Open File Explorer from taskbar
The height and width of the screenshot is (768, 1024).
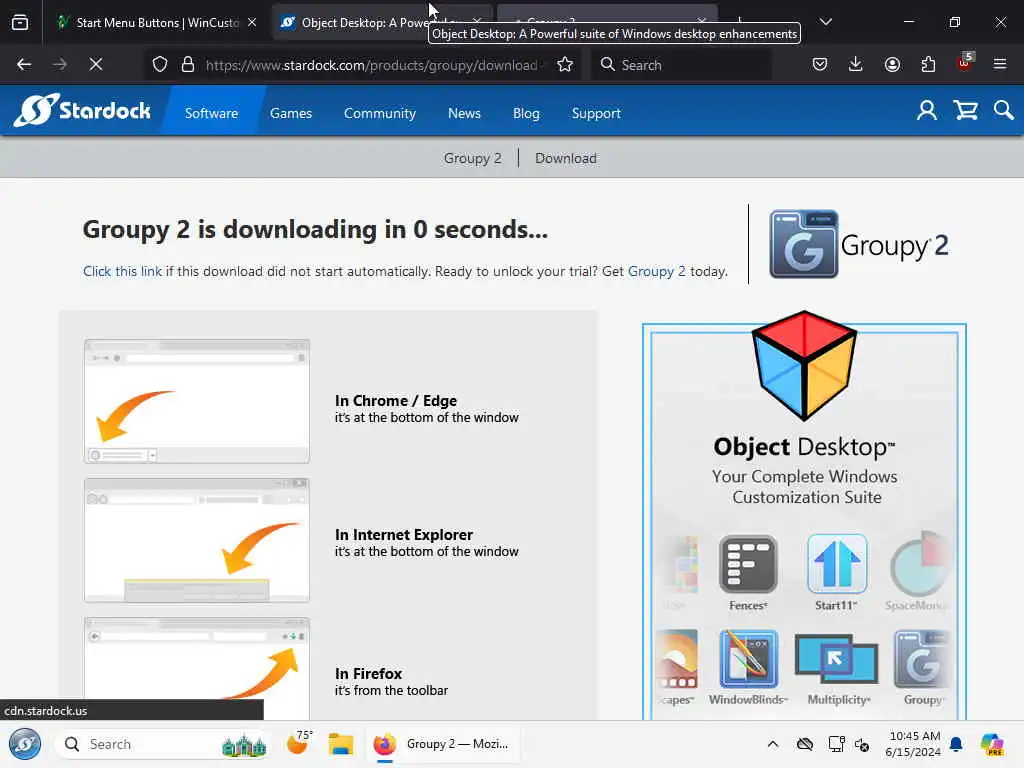[340, 744]
